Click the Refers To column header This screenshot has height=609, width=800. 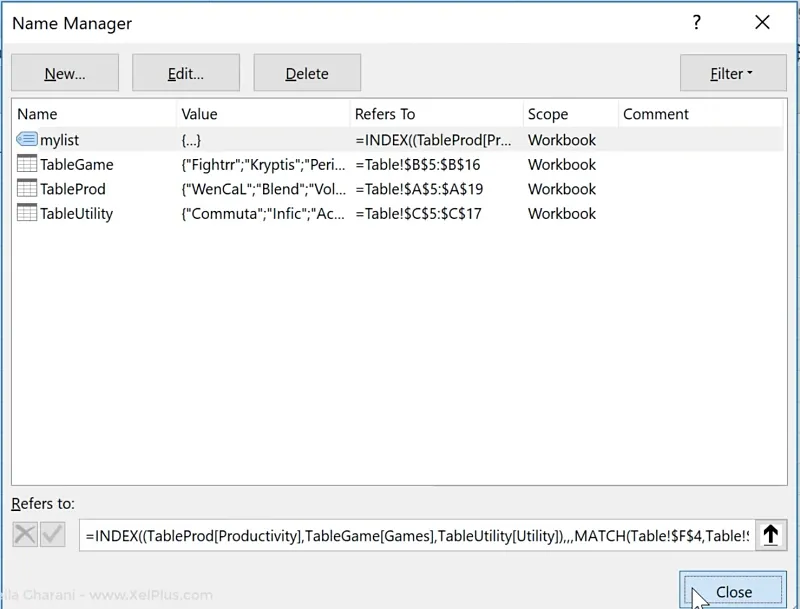point(435,114)
